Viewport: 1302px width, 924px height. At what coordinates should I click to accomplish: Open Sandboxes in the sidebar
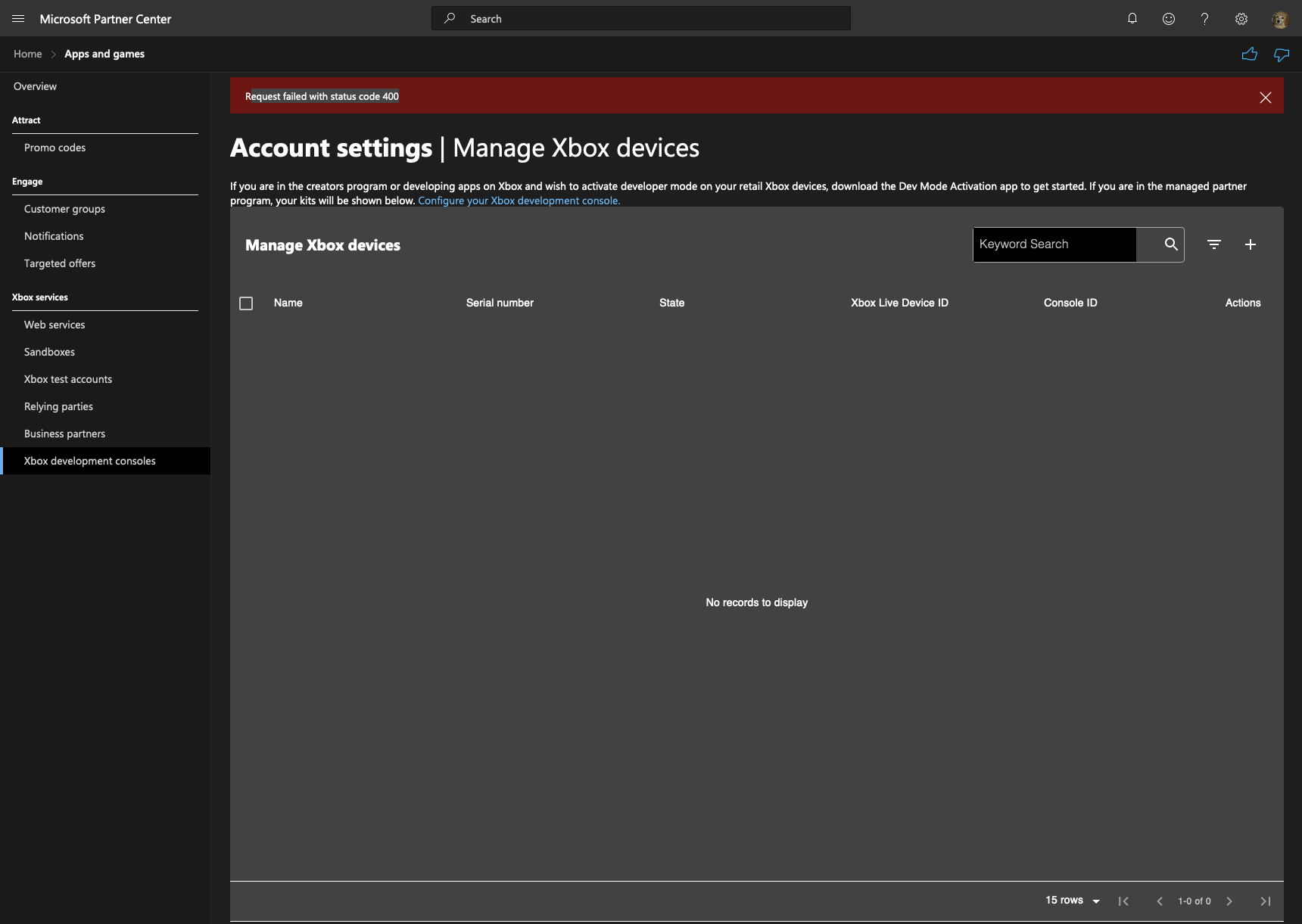pos(49,352)
